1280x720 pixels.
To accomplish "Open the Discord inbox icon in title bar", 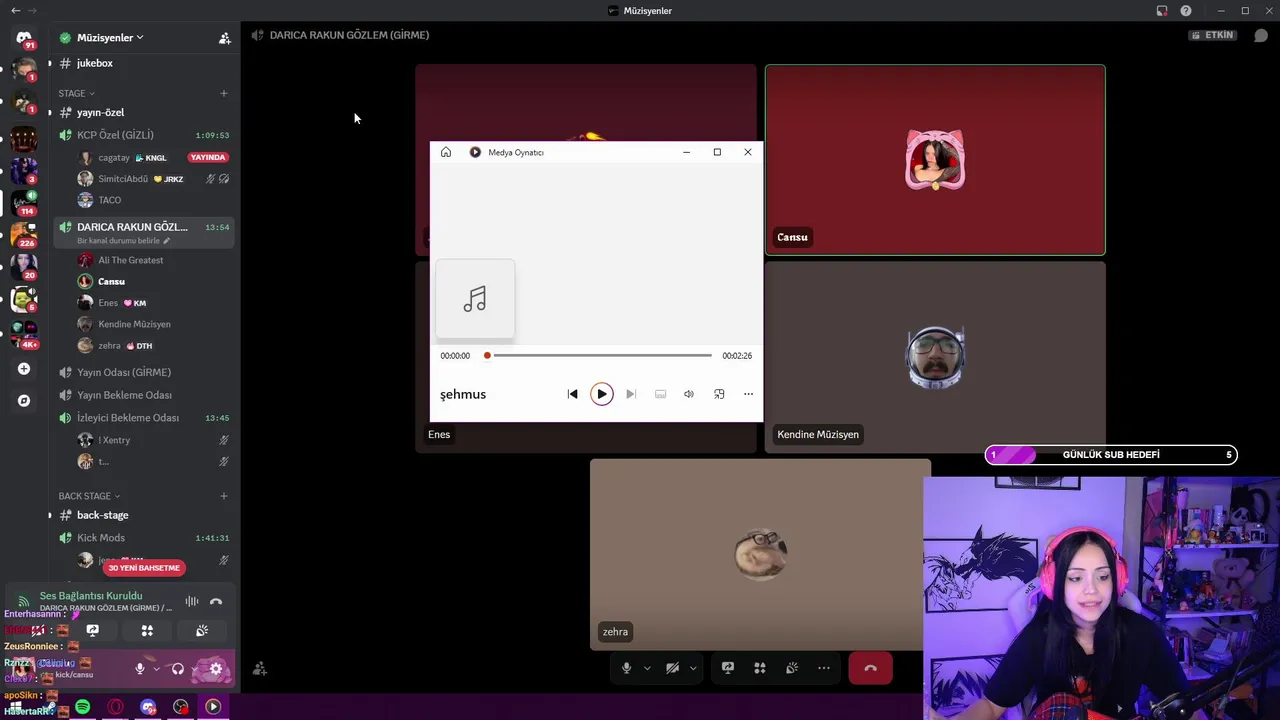I will point(1162,11).
